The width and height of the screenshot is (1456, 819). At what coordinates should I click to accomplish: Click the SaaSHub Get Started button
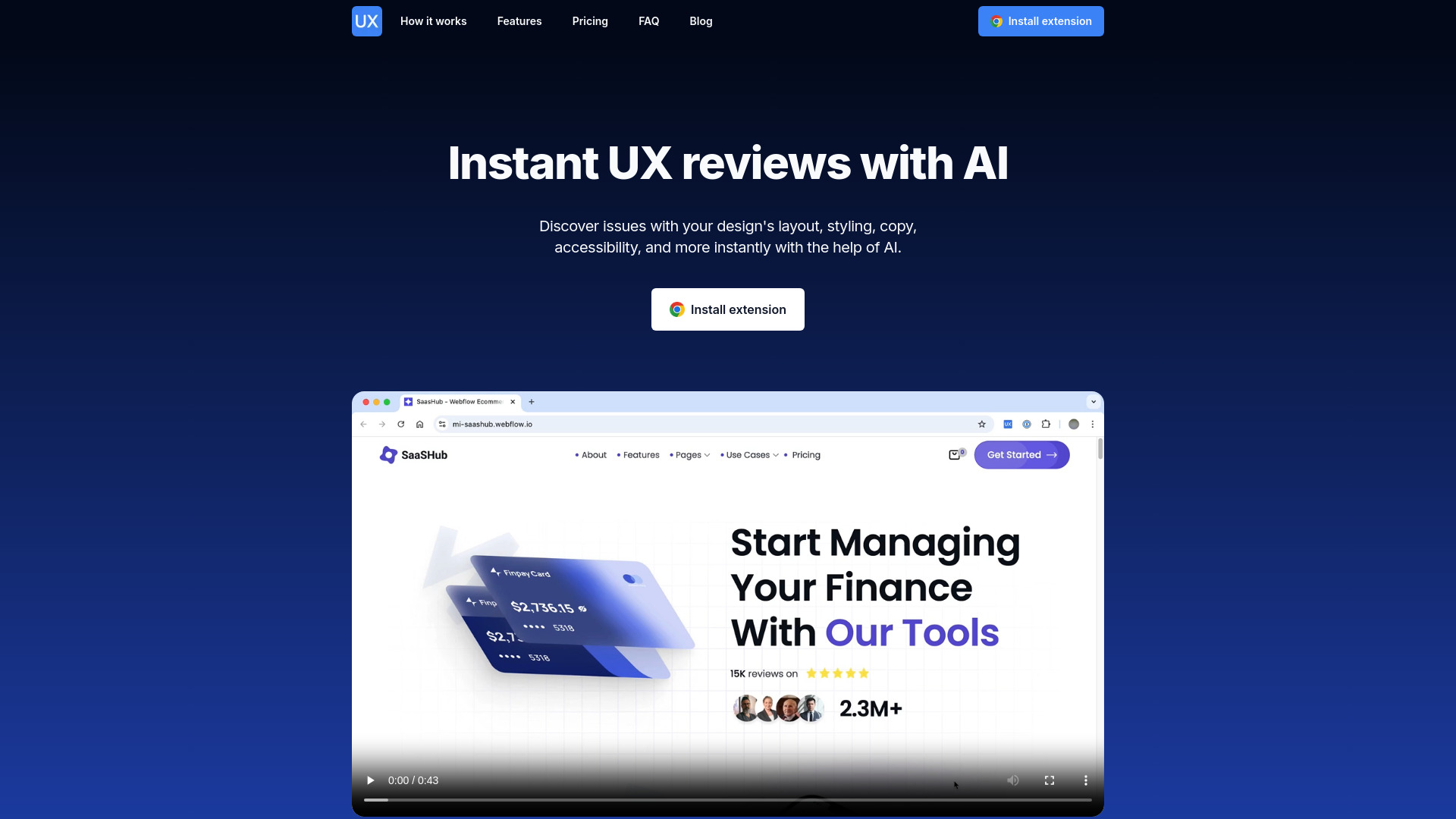pyautogui.click(x=1021, y=455)
